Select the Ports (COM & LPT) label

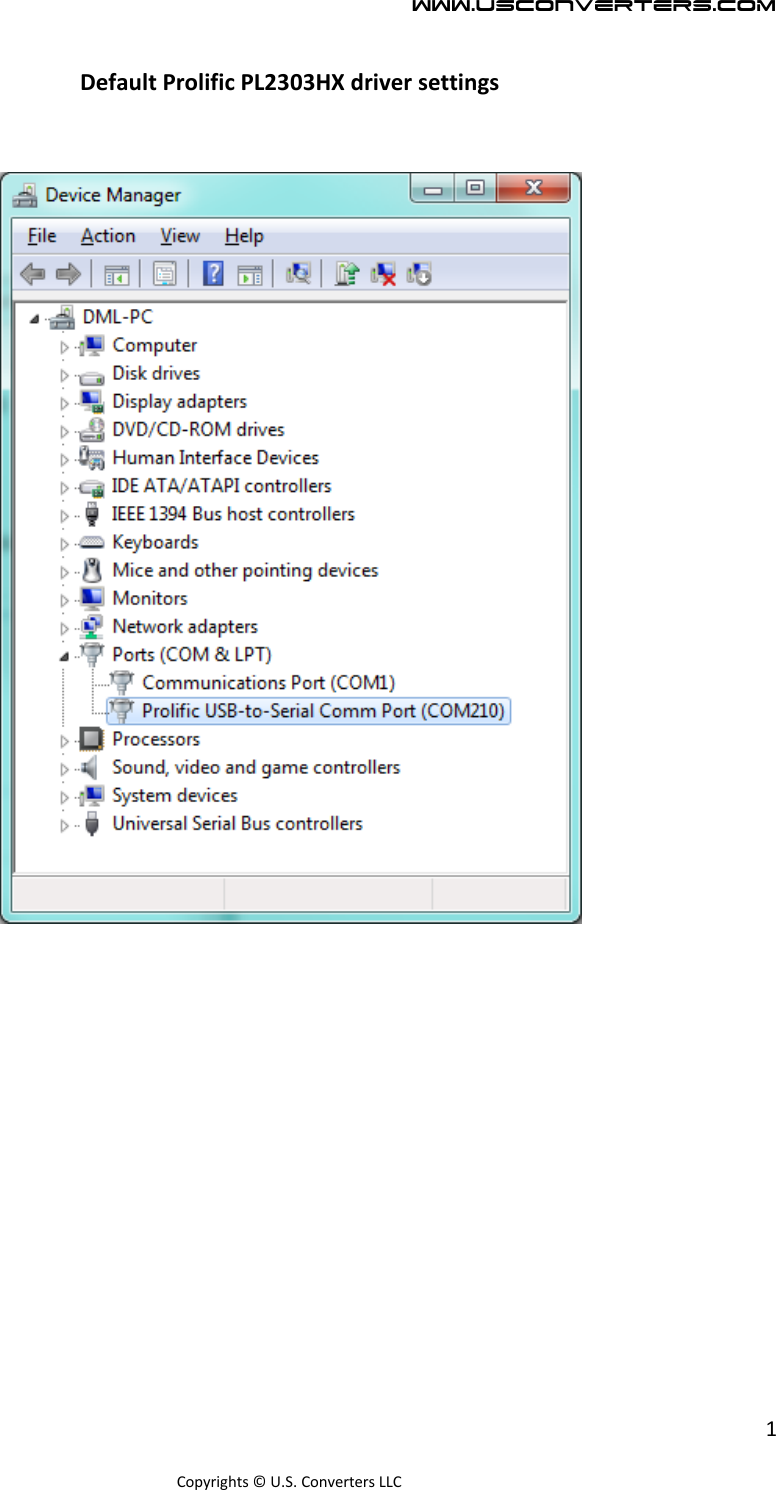click(192, 655)
